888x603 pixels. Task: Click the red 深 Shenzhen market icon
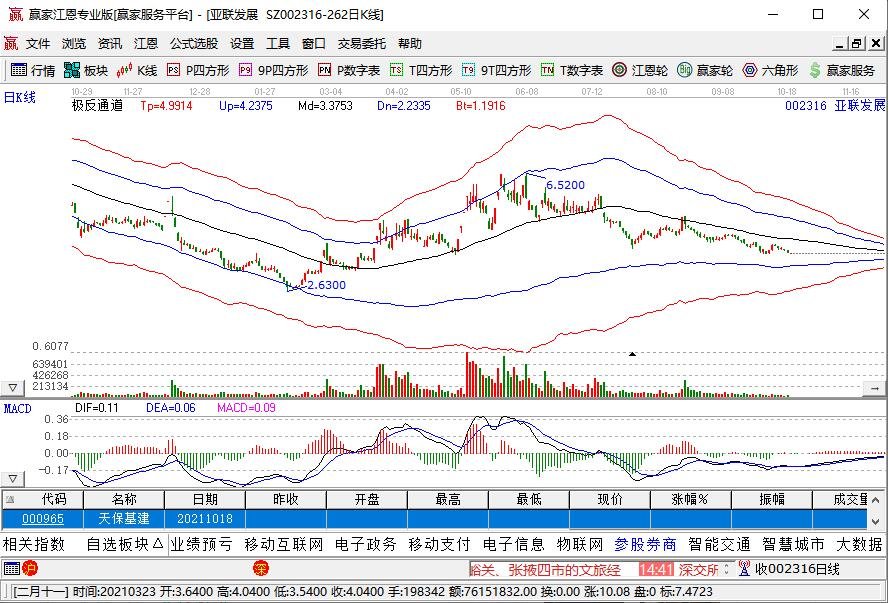pos(261,568)
